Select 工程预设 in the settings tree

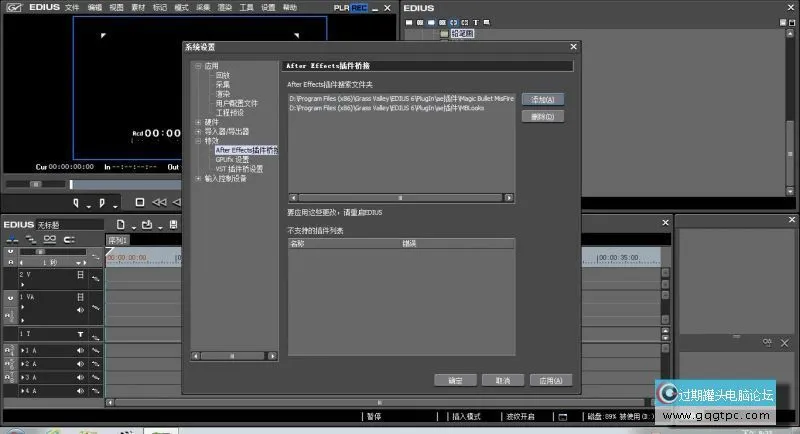pos(230,113)
